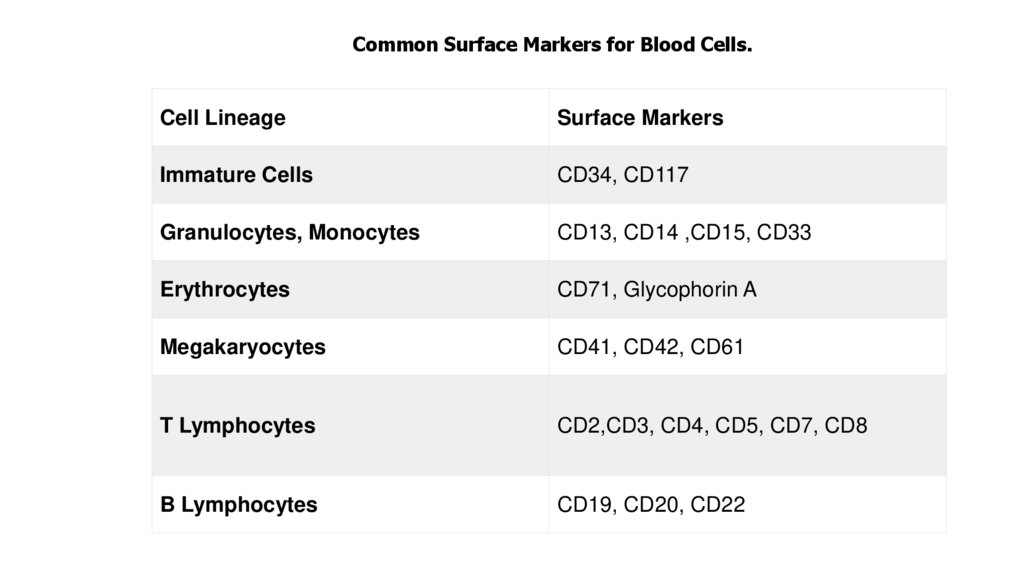Select the Granulocytes, Monocytes row label

coord(289,233)
